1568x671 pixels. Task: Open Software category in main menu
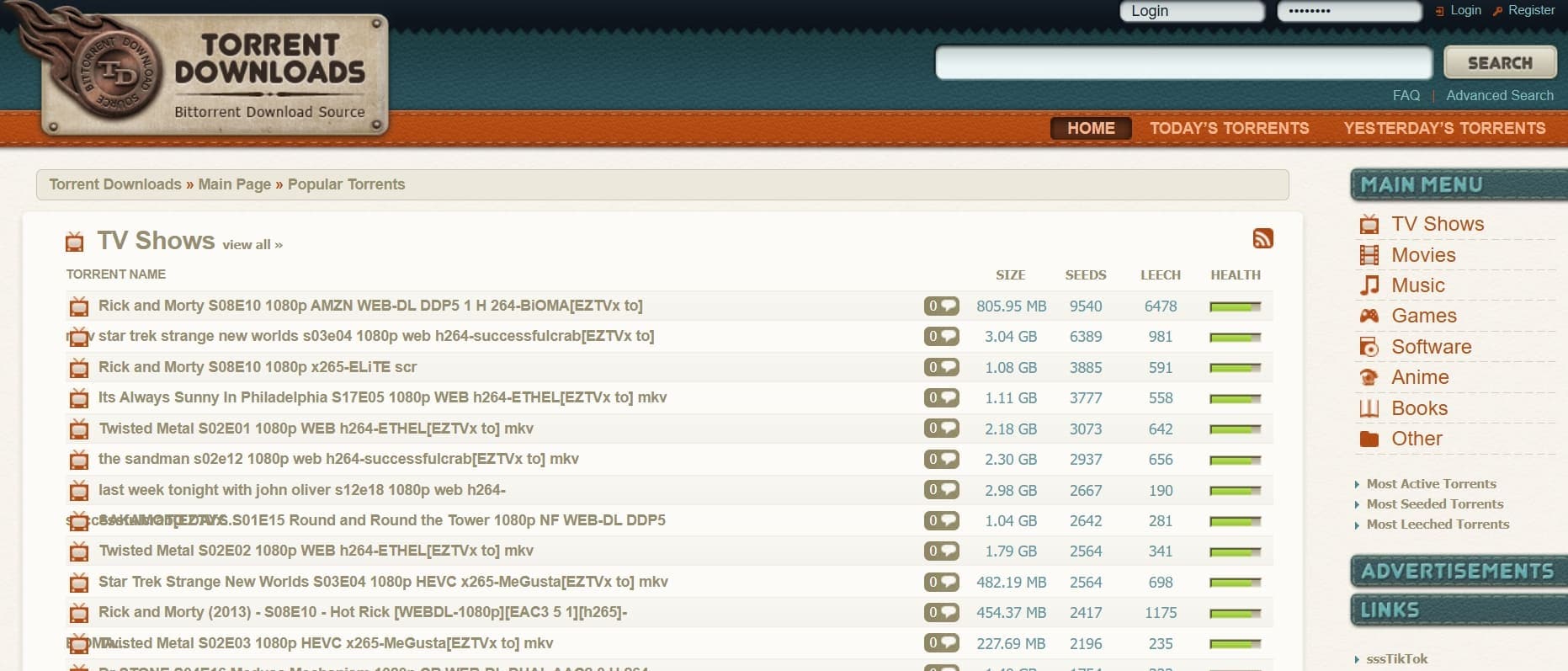pyautogui.click(x=1432, y=347)
